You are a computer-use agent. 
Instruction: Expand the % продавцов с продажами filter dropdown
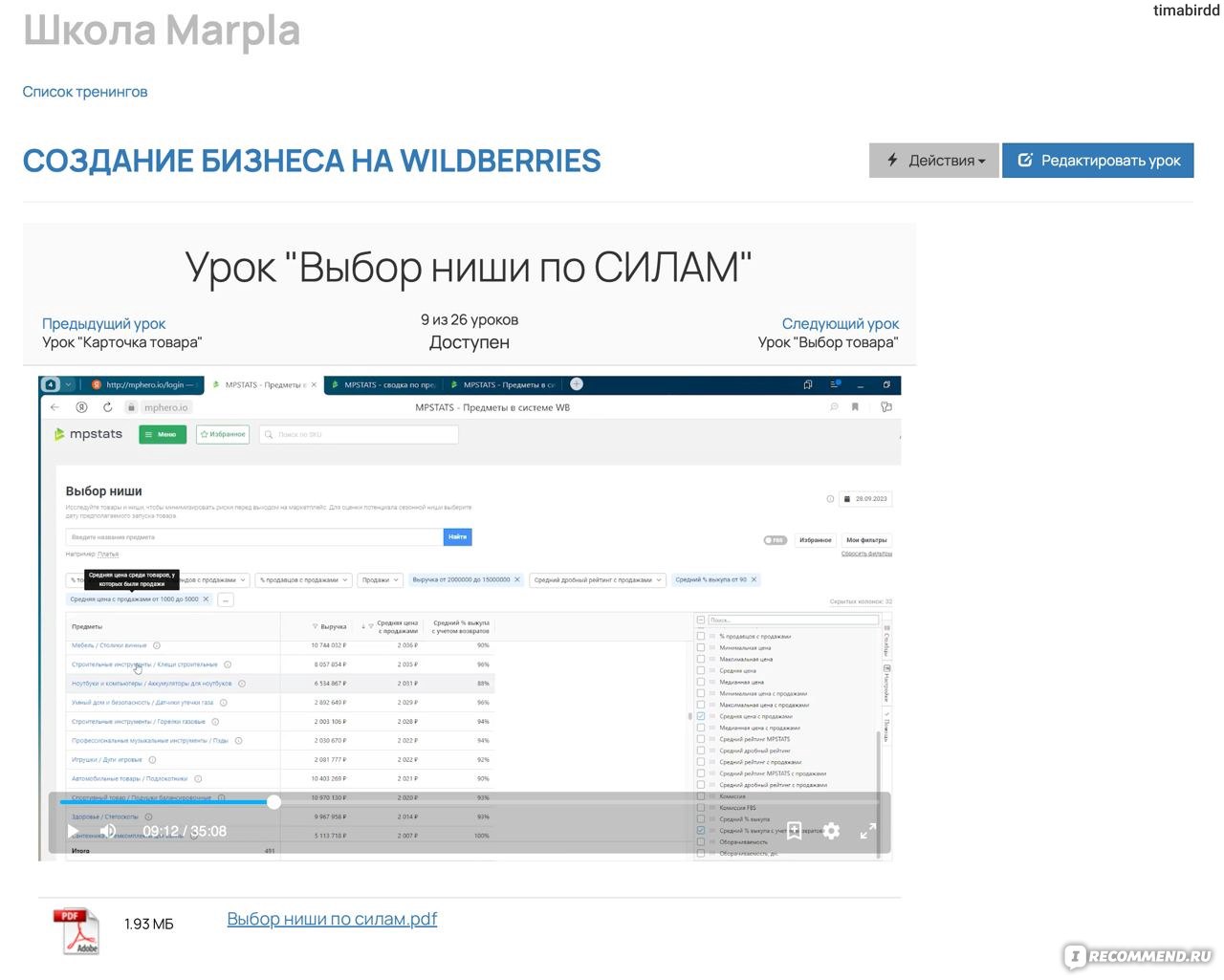click(303, 579)
